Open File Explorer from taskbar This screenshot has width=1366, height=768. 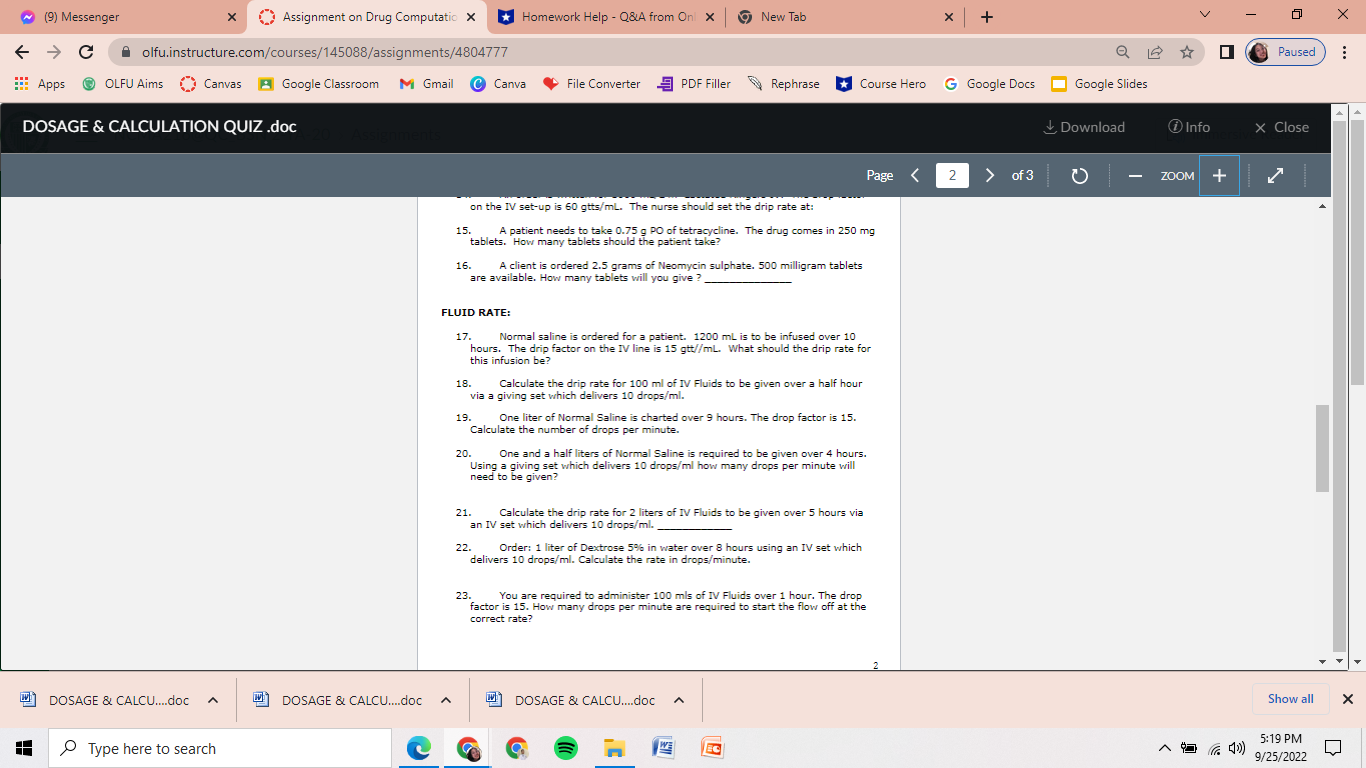615,748
